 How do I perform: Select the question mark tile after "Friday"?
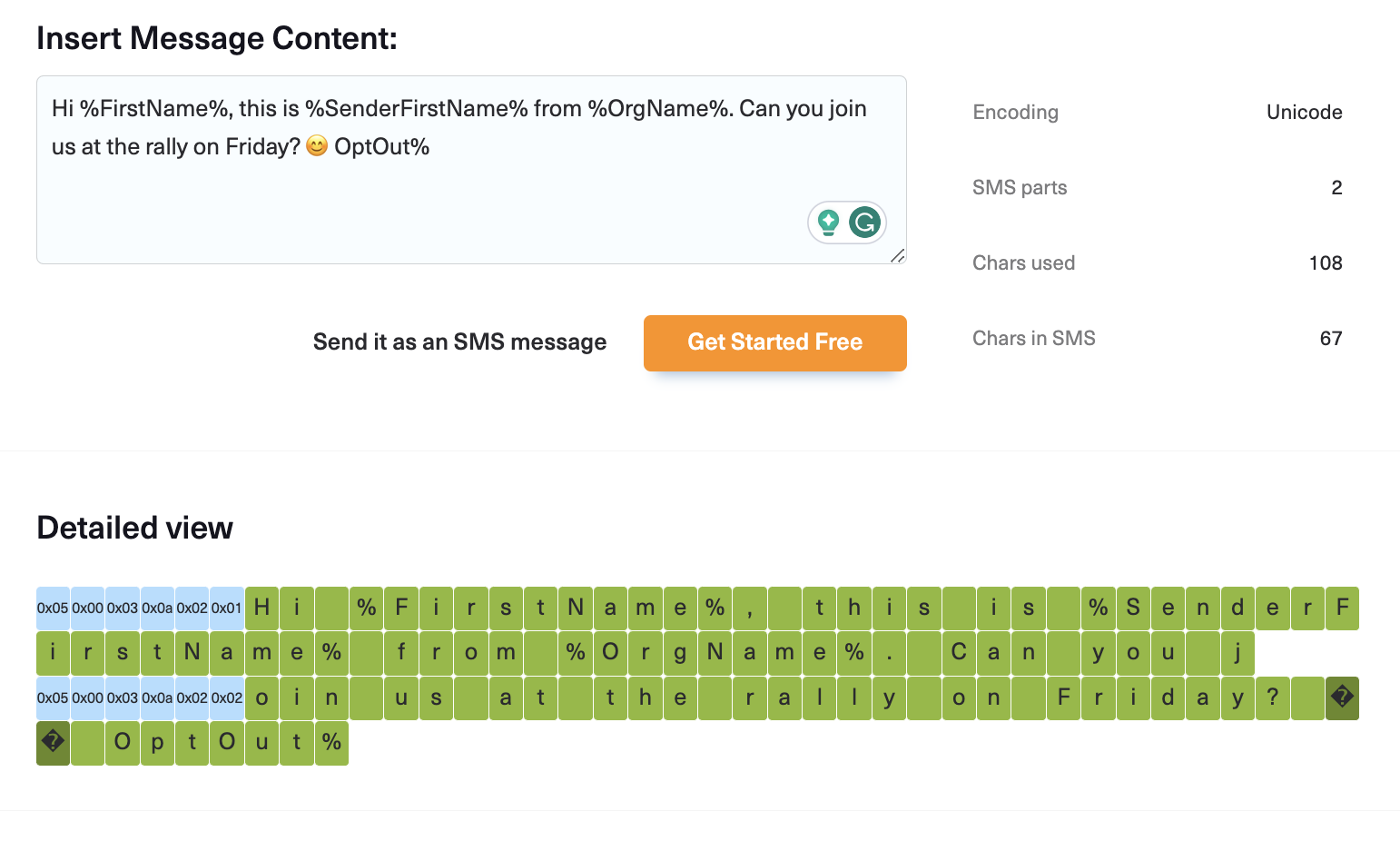pos(1272,698)
